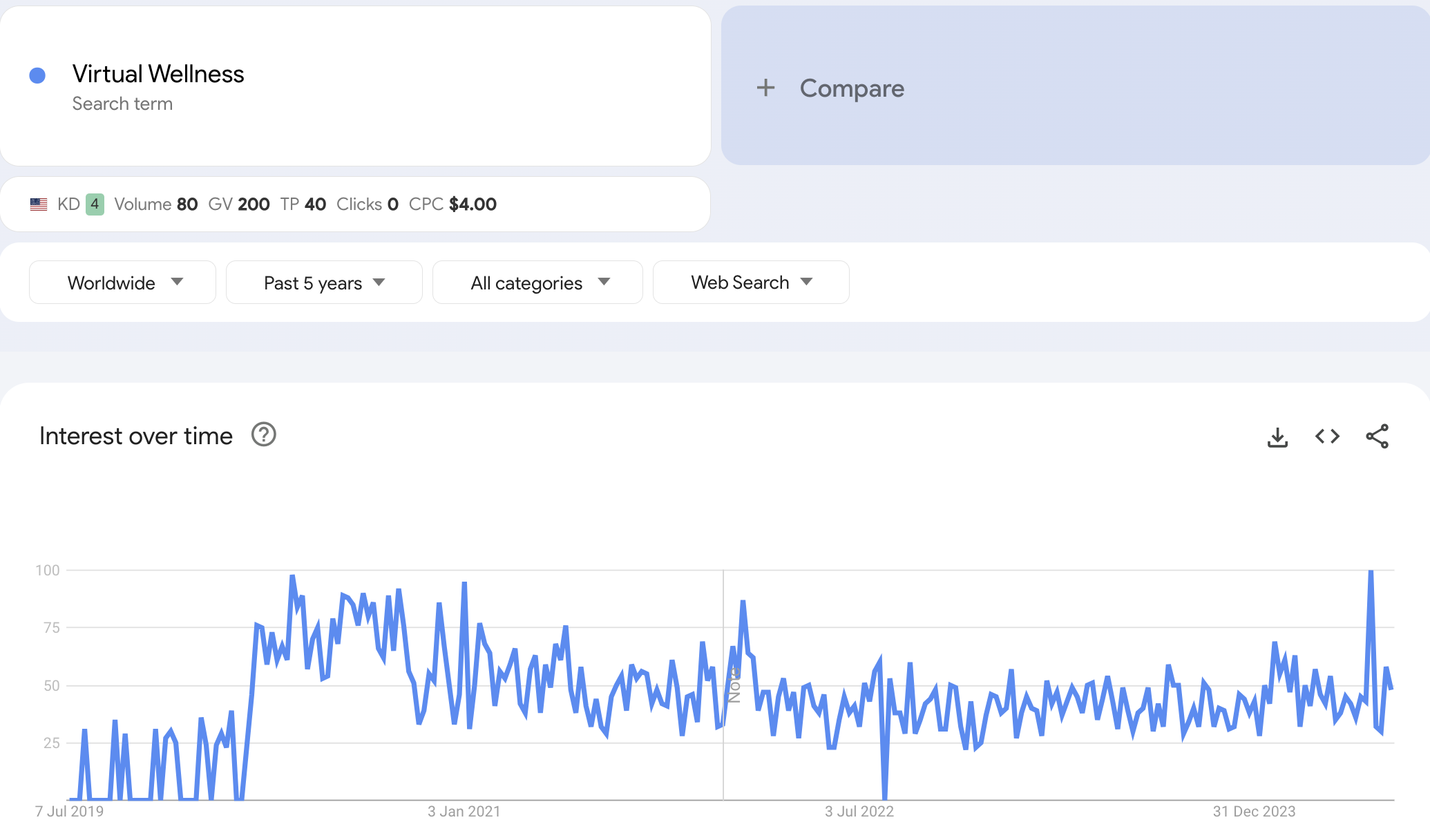
Task: Open the Worldwide region dropdown
Action: tap(122, 283)
